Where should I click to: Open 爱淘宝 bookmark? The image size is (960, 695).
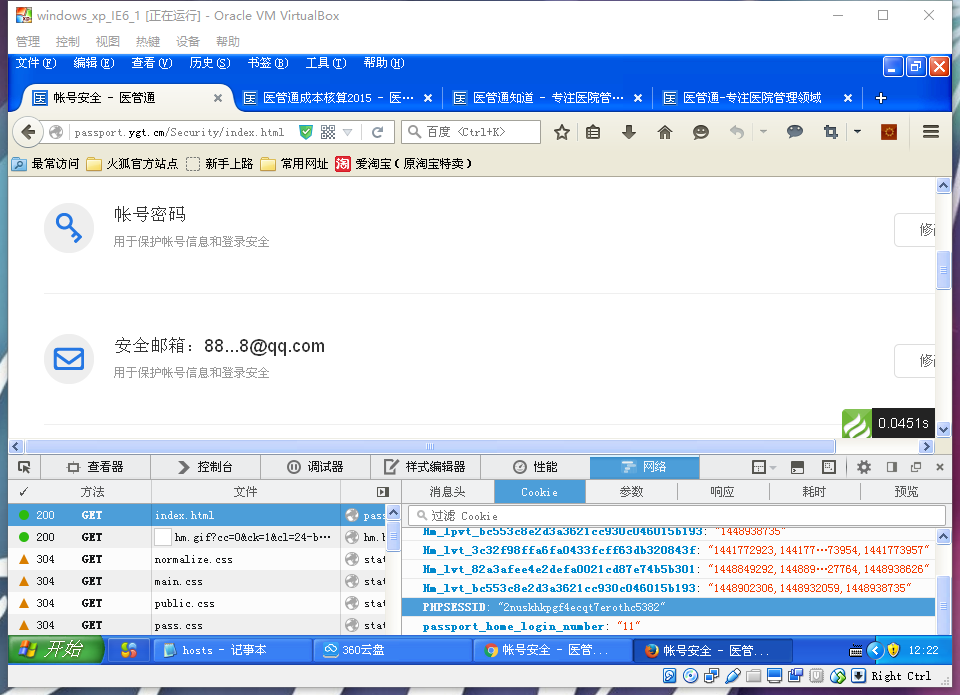tap(403, 163)
